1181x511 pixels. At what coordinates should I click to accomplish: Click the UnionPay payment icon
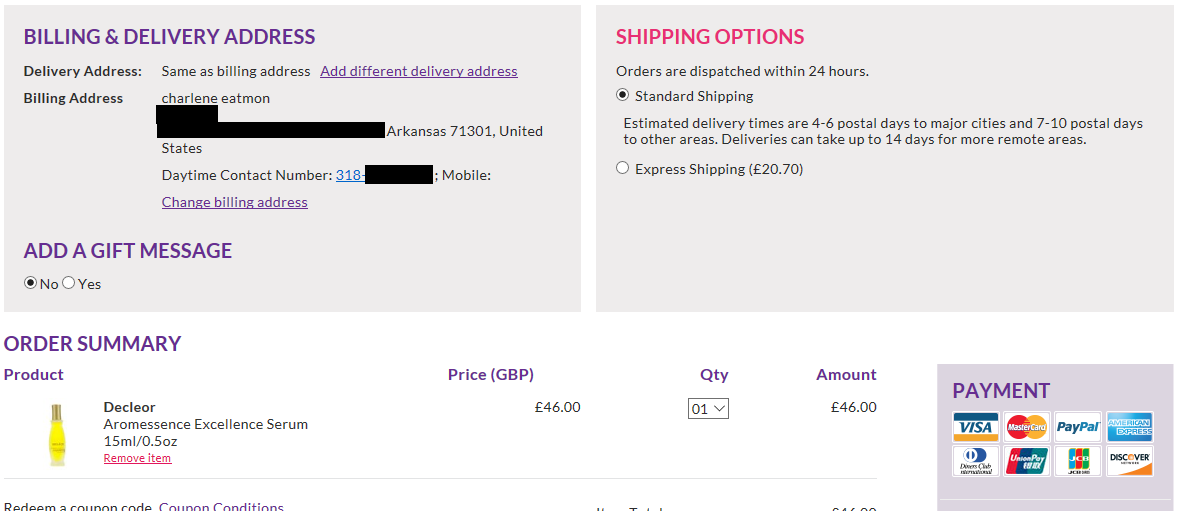coord(1026,461)
